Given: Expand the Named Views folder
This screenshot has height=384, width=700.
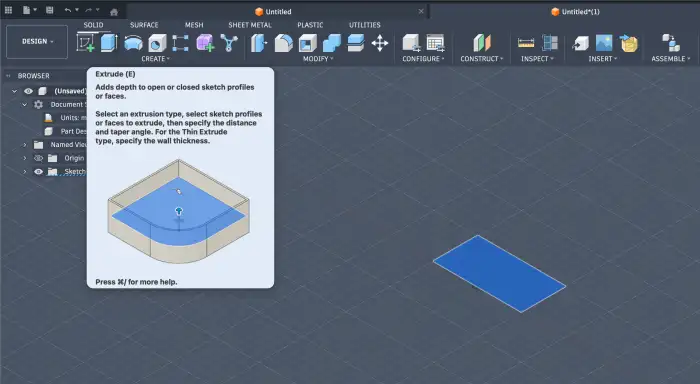Looking at the screenshot, I should [25, 145].
